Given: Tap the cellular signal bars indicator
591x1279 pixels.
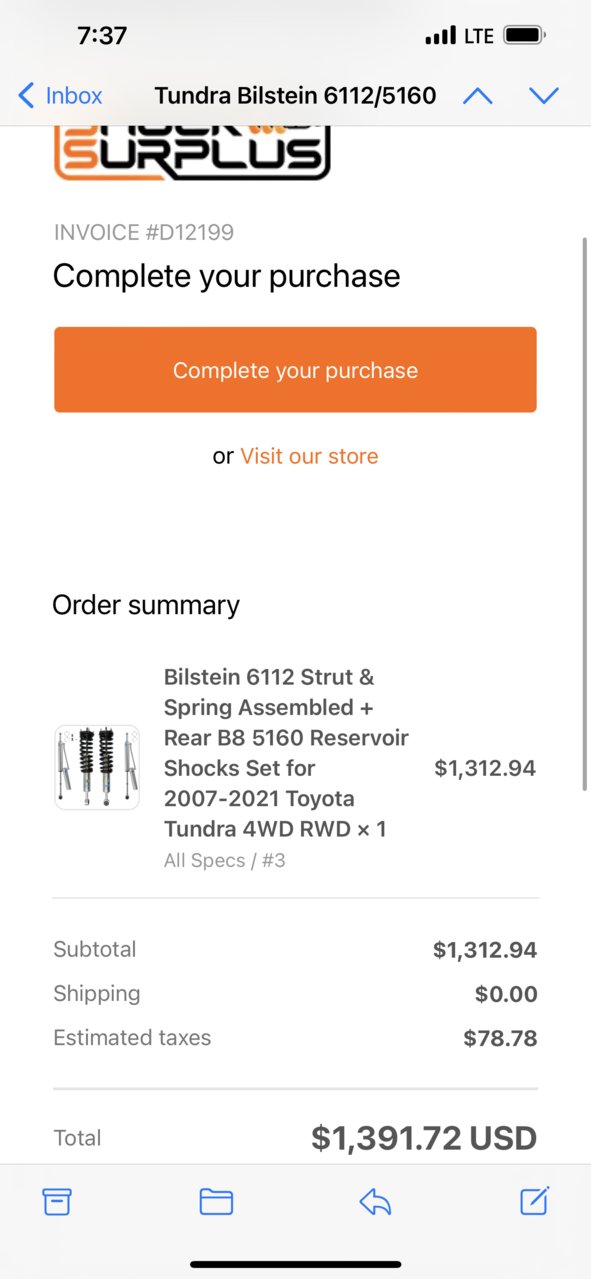Looking at the screenshot, I should click(x=440, y=36).
